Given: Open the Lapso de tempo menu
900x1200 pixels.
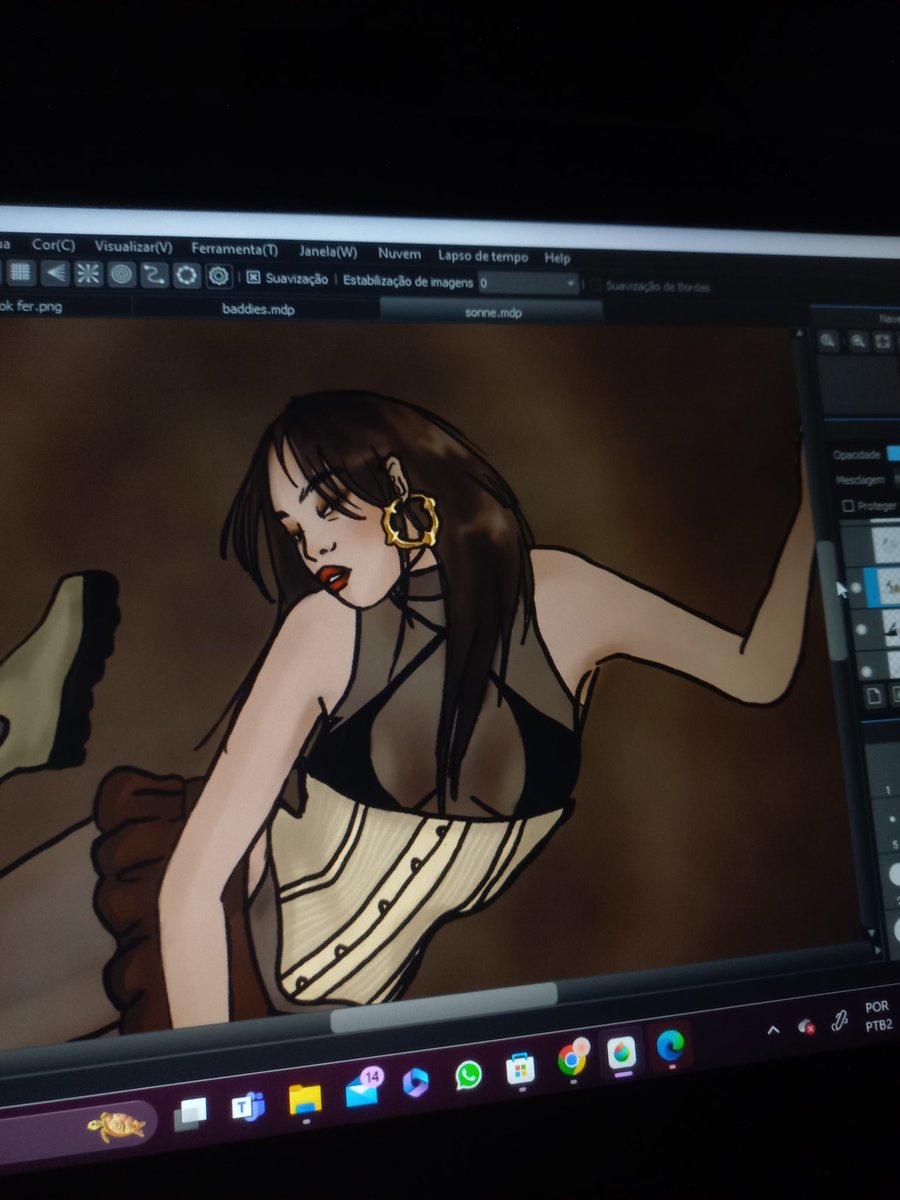Looking at the screenshot, I should click(x=482, y=256).
